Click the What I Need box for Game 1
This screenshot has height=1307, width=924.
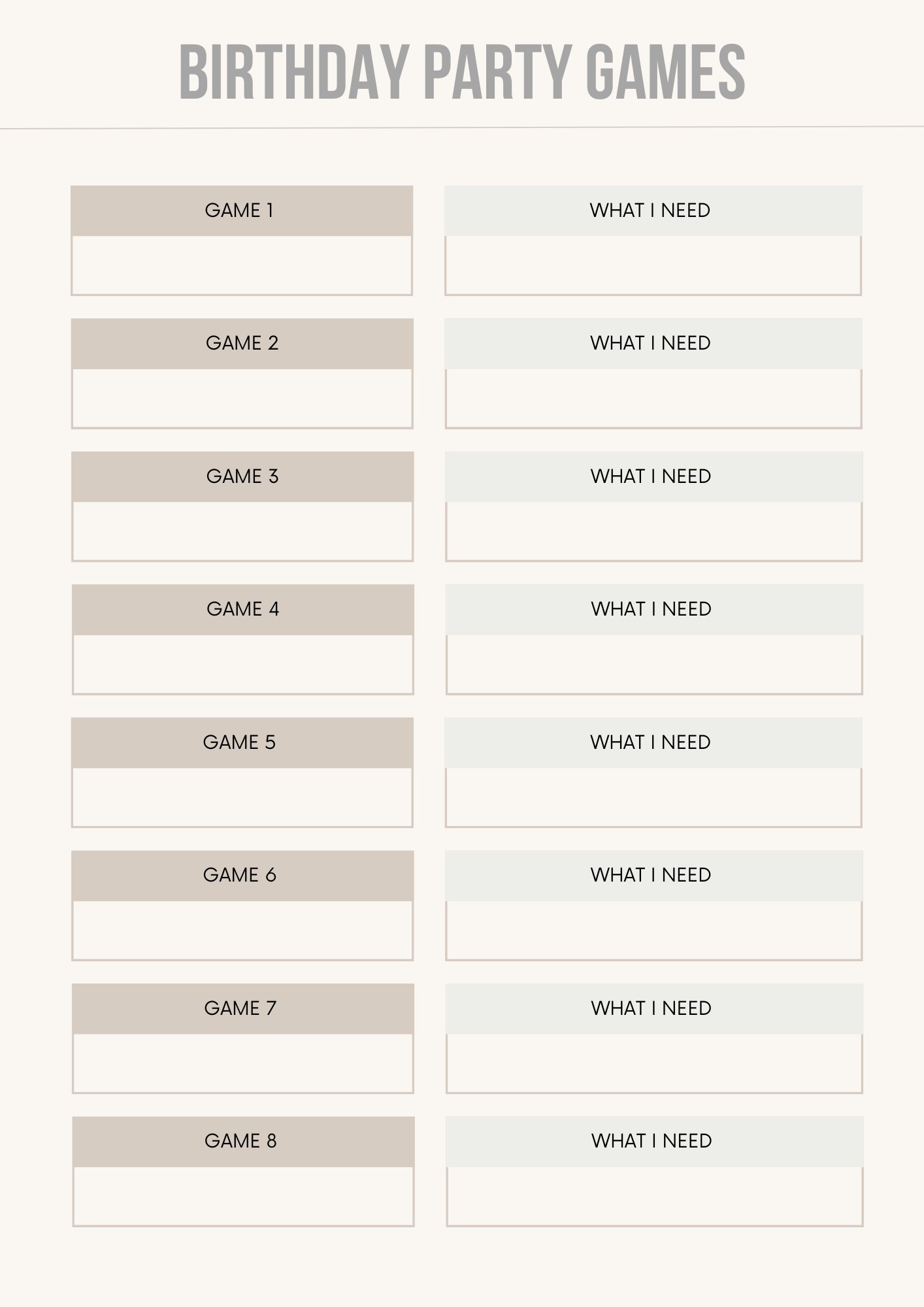pyautogui.click(x=653, y=265)
